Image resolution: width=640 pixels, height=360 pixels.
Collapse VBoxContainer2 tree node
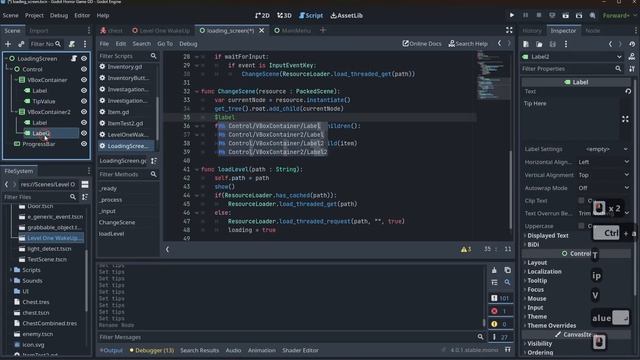tap(16, 112)
